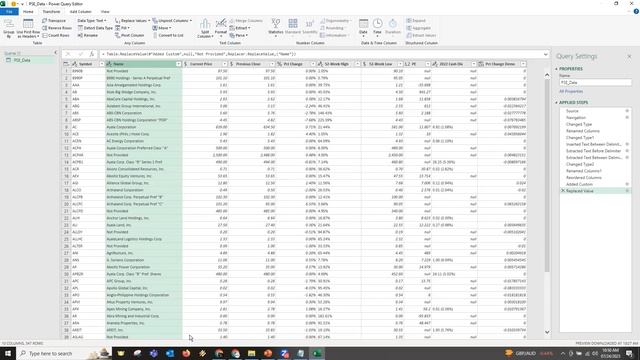This screenshot has height=360, width=640.
Task: Open the Name column filter dropdown
Action: point(178,64)
